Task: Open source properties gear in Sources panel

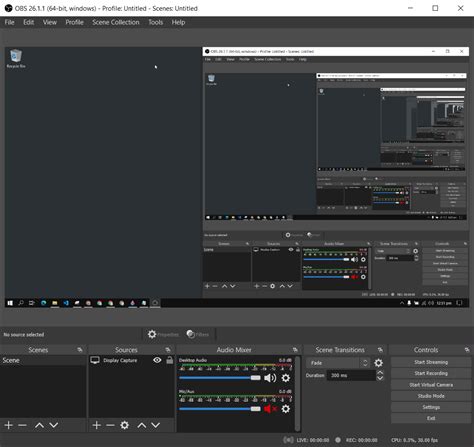Action: click(x=125, y=425)
